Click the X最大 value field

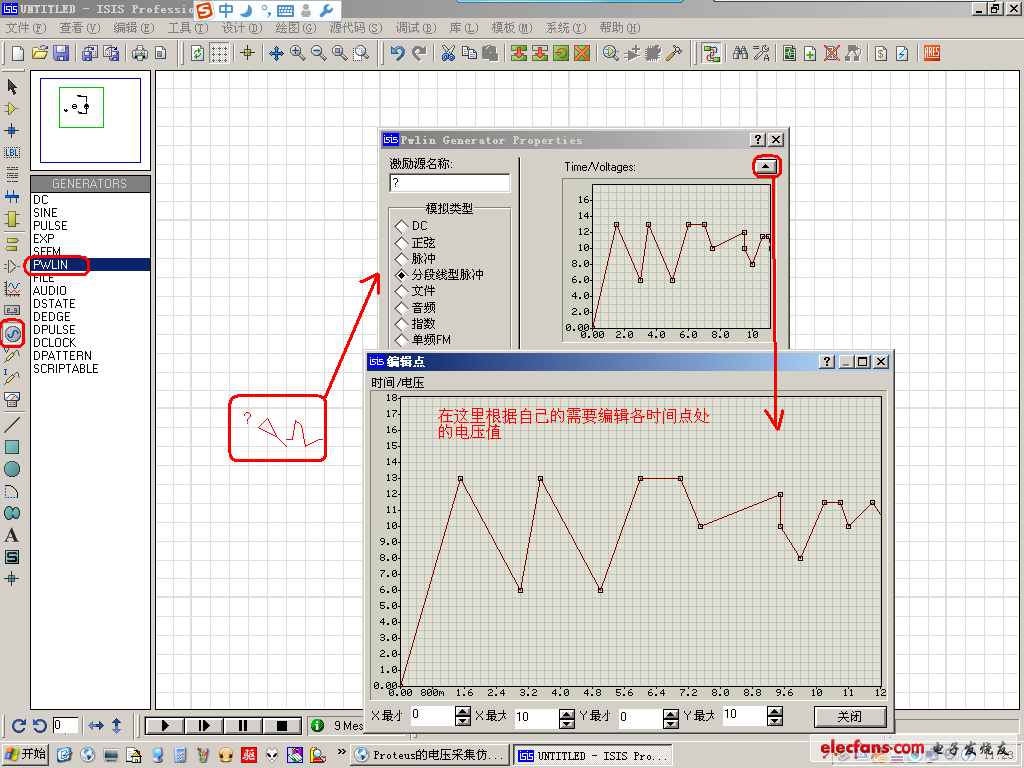(x=536, y=717)
